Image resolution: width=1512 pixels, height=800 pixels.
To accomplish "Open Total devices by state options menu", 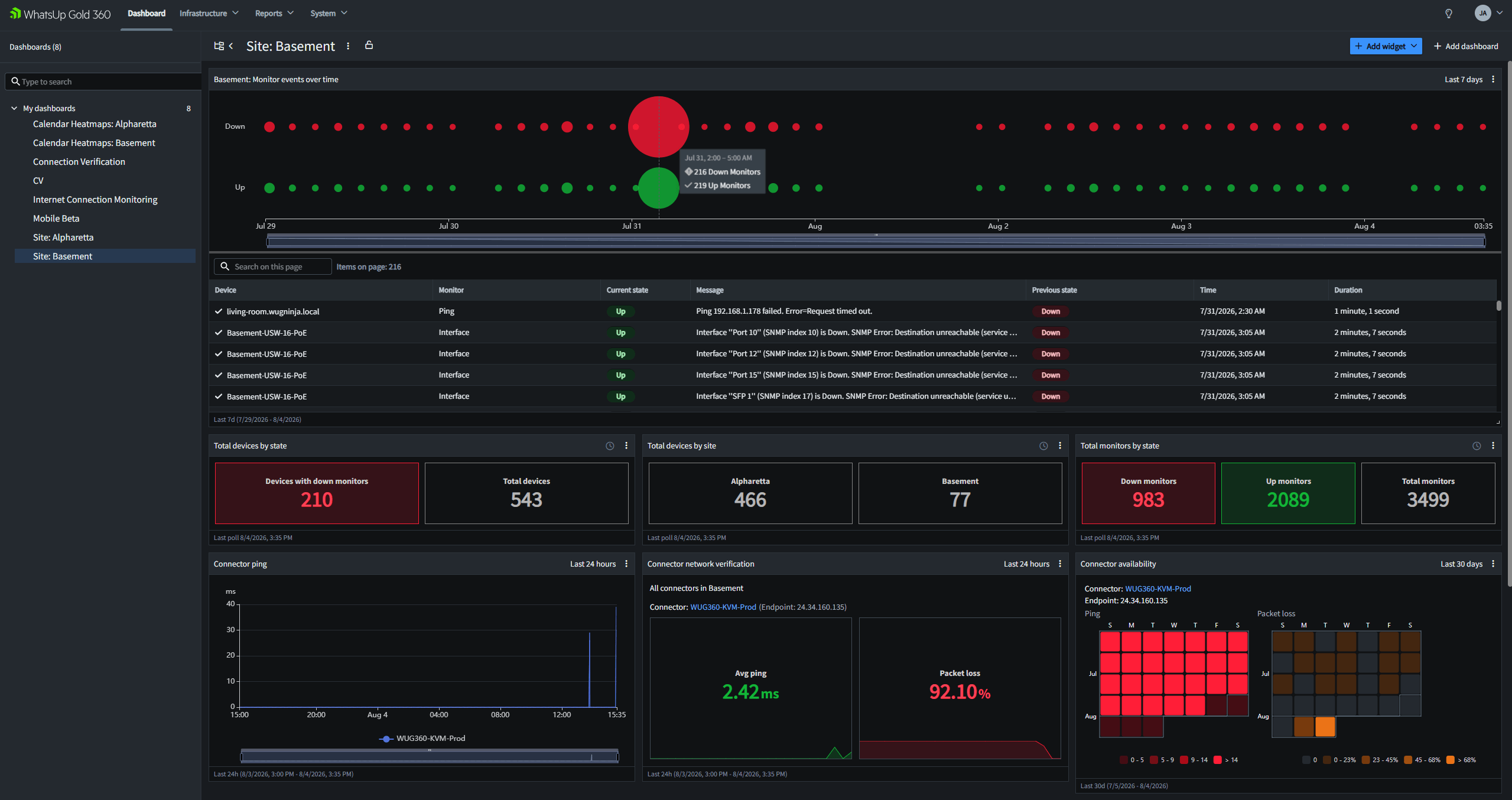I will click(x=626, y=445).
